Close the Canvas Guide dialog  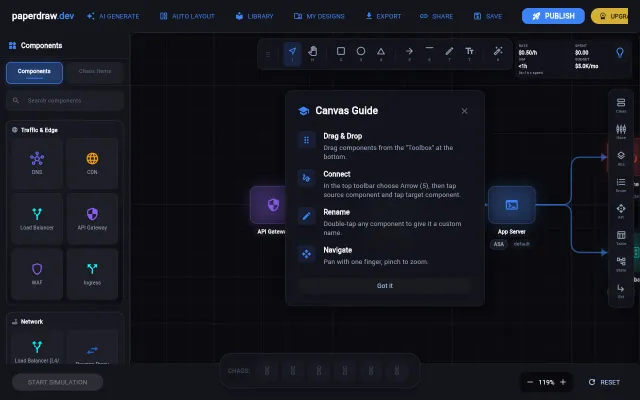(x=464, y=111)
